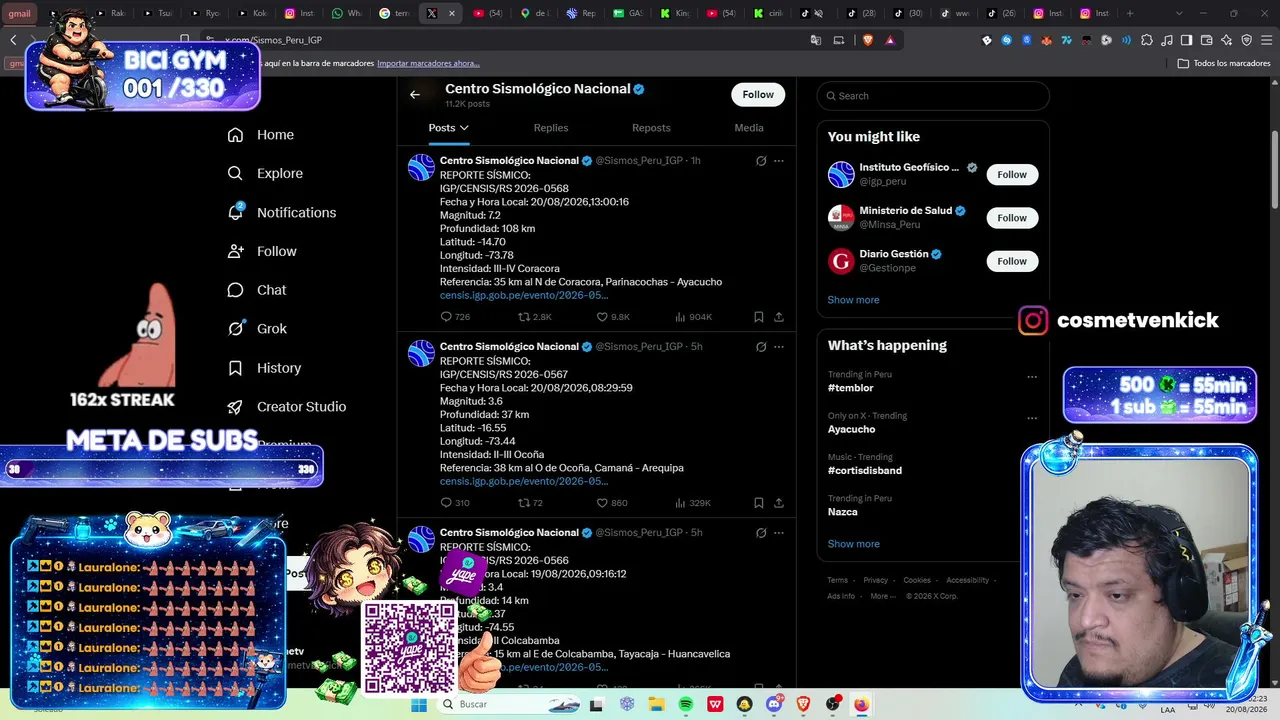Repost the Ocoña report showing 72 reposts
Image resolution: width=1280 pixels, height=720 pixels.
[530, 503]
